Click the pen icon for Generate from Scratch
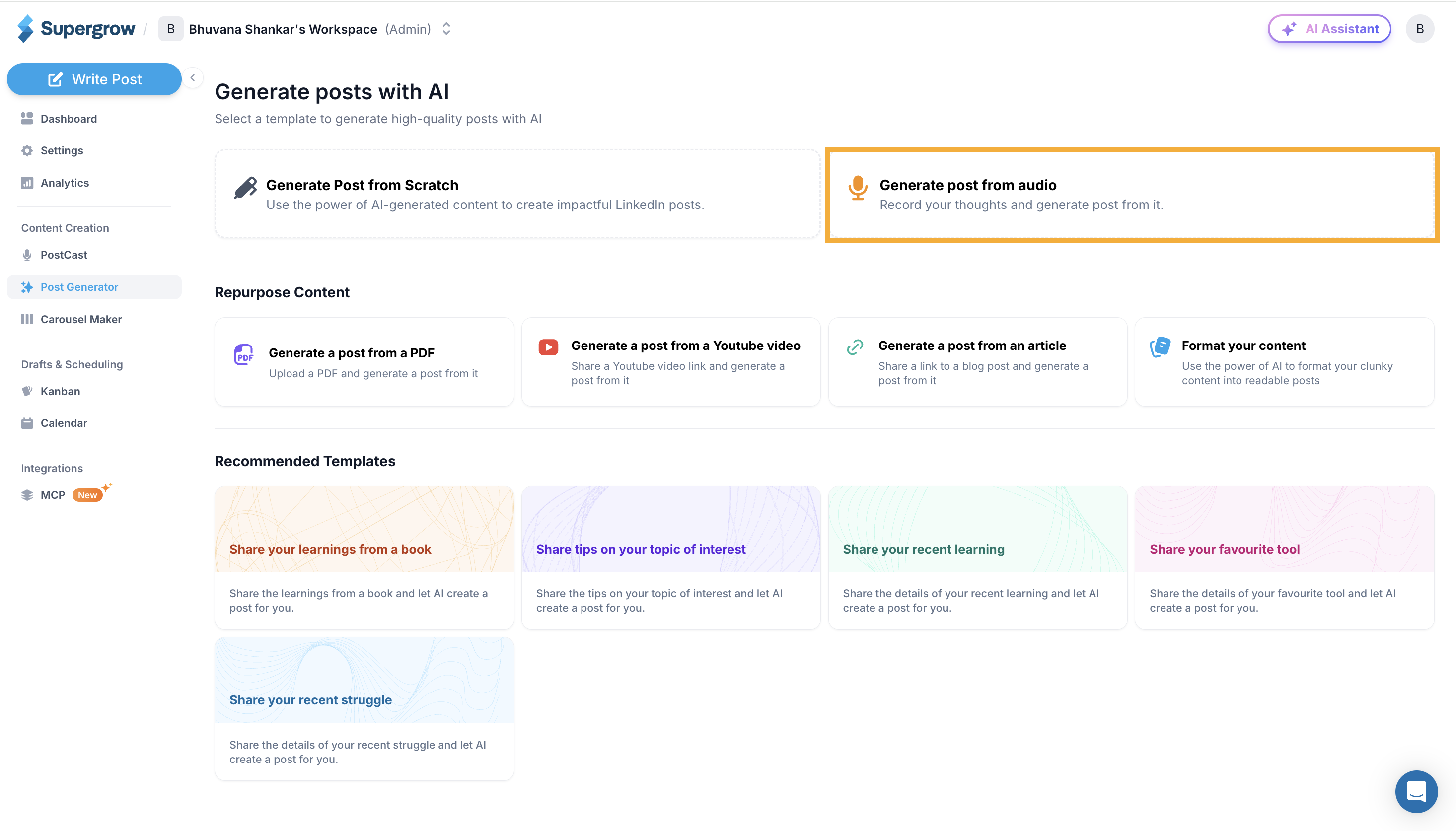Image resolution: width=1456 pixels, height=831 pixels. pyautogui.click(x=245, y=188)
